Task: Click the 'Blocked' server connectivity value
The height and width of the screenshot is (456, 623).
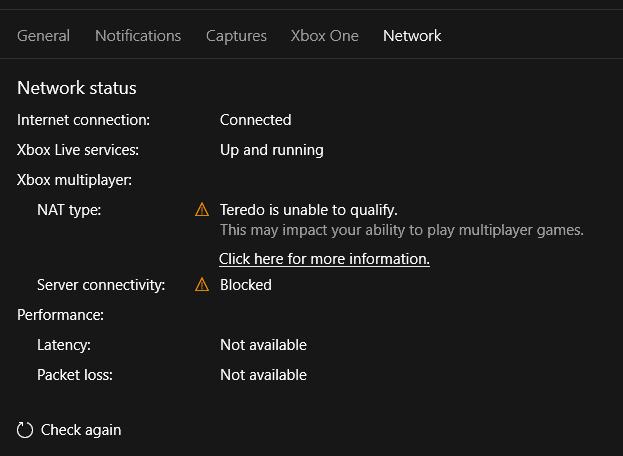Action: (x=246, y=285)
